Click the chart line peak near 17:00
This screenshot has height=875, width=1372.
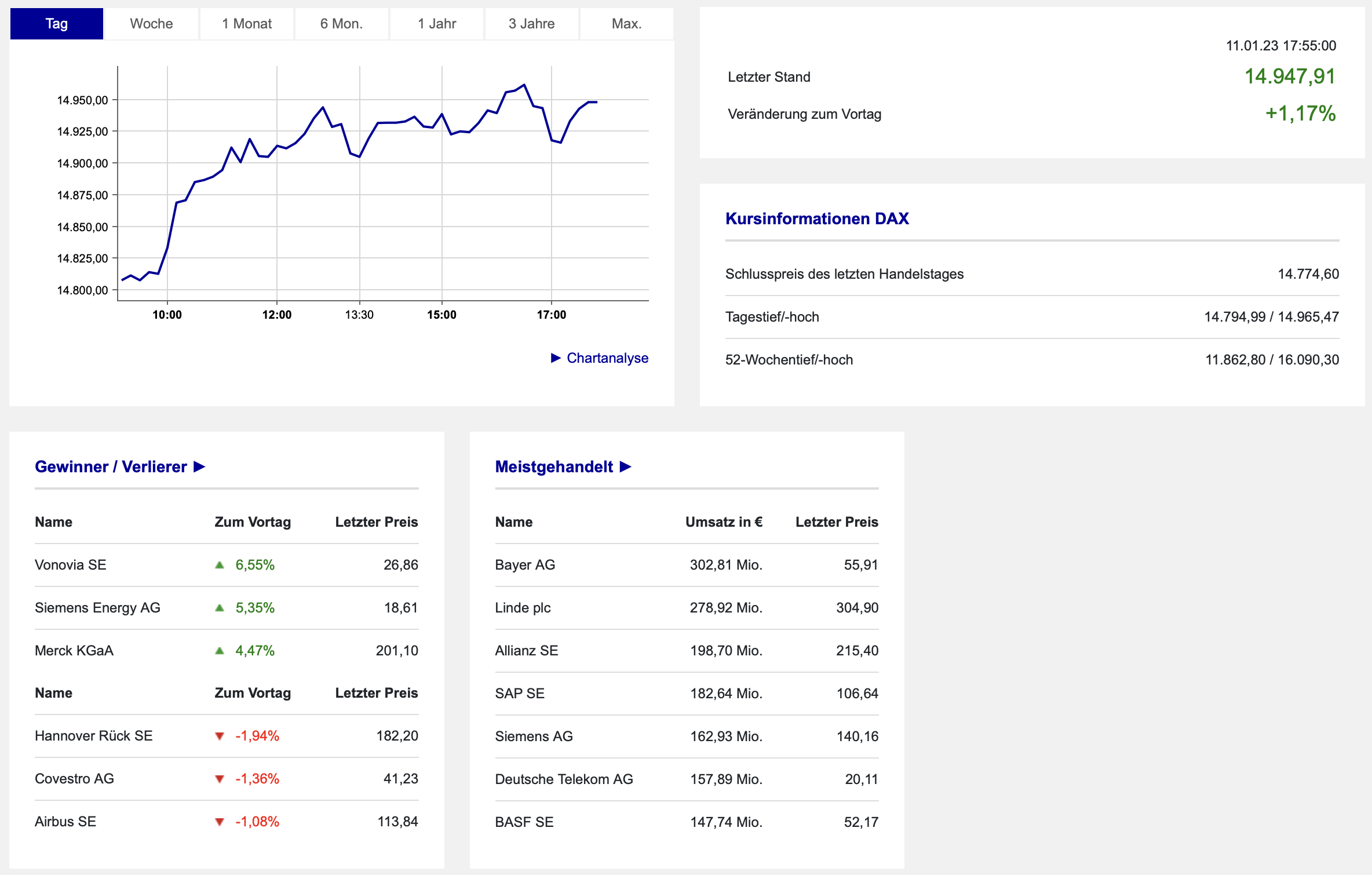coord(524,85)
